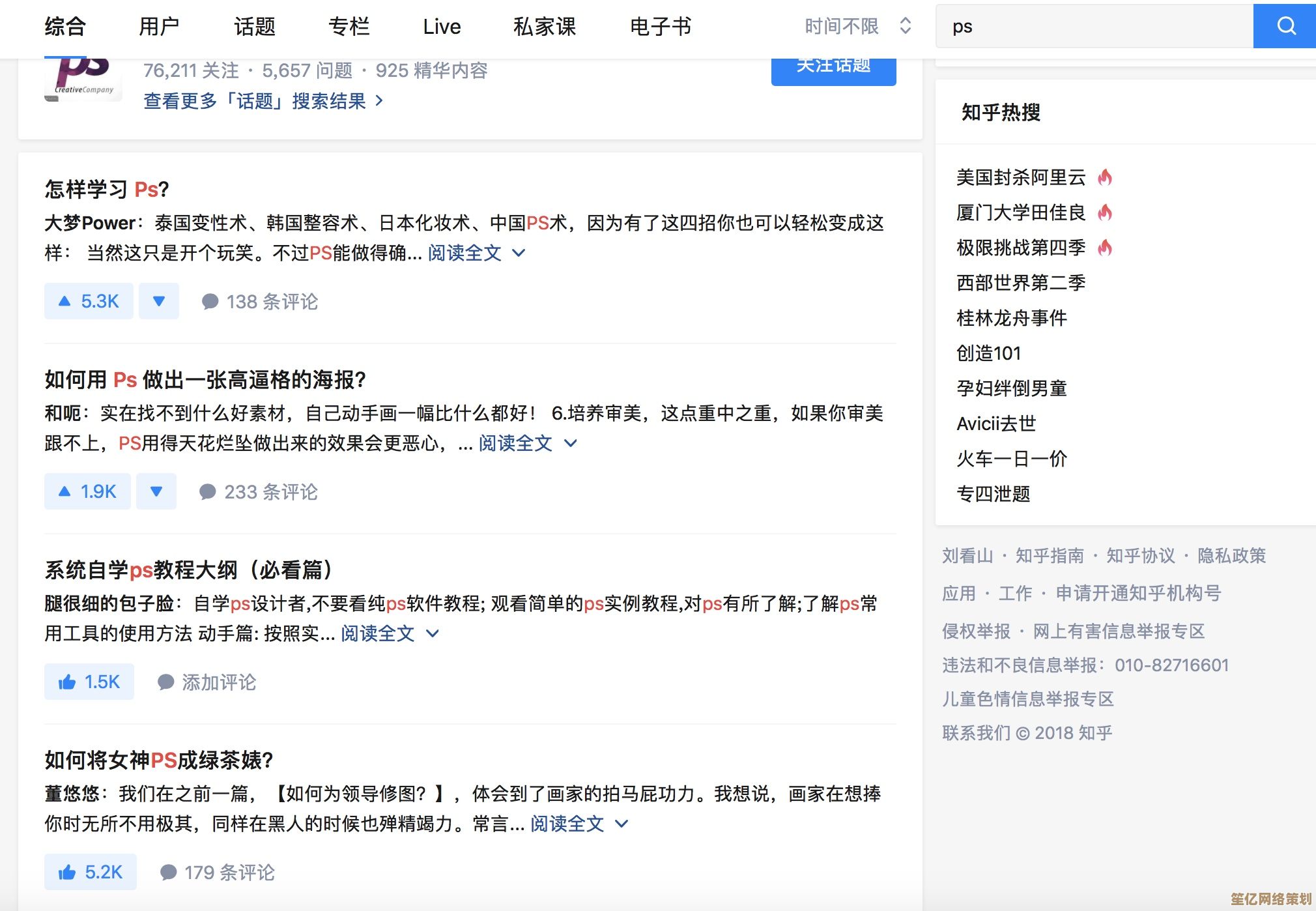1316x911 pixels.
Task: Open 233 条评论 comments
Action: [259, 492]
